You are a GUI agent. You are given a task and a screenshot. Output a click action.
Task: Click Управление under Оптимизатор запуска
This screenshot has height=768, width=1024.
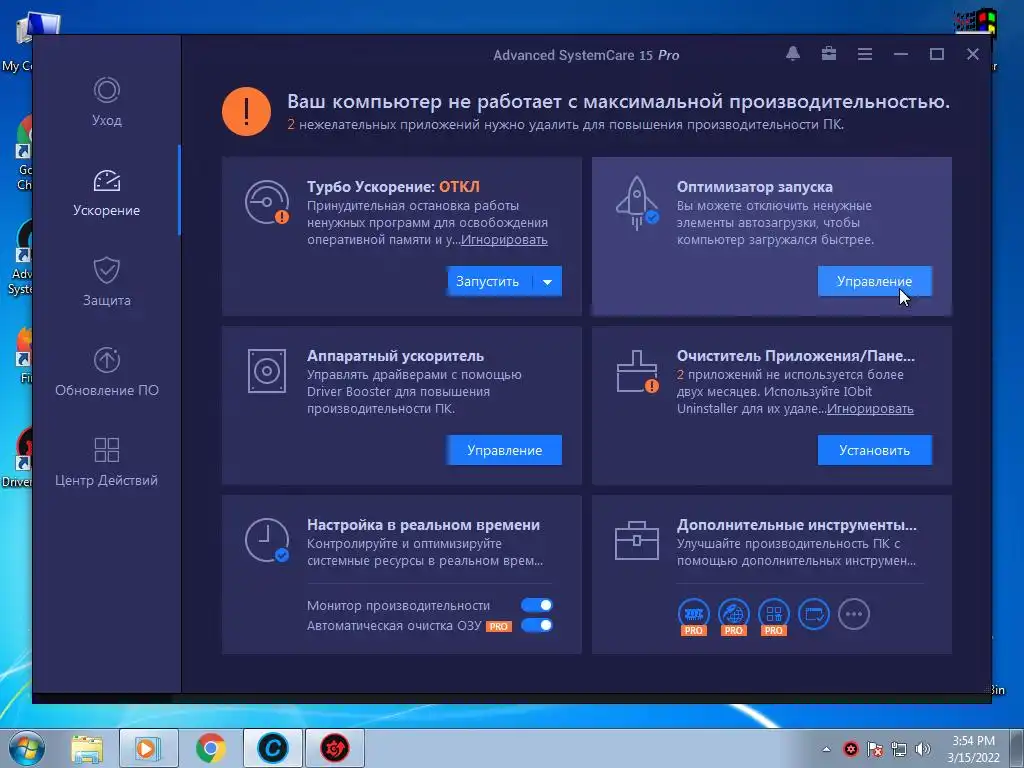(874, 281)
